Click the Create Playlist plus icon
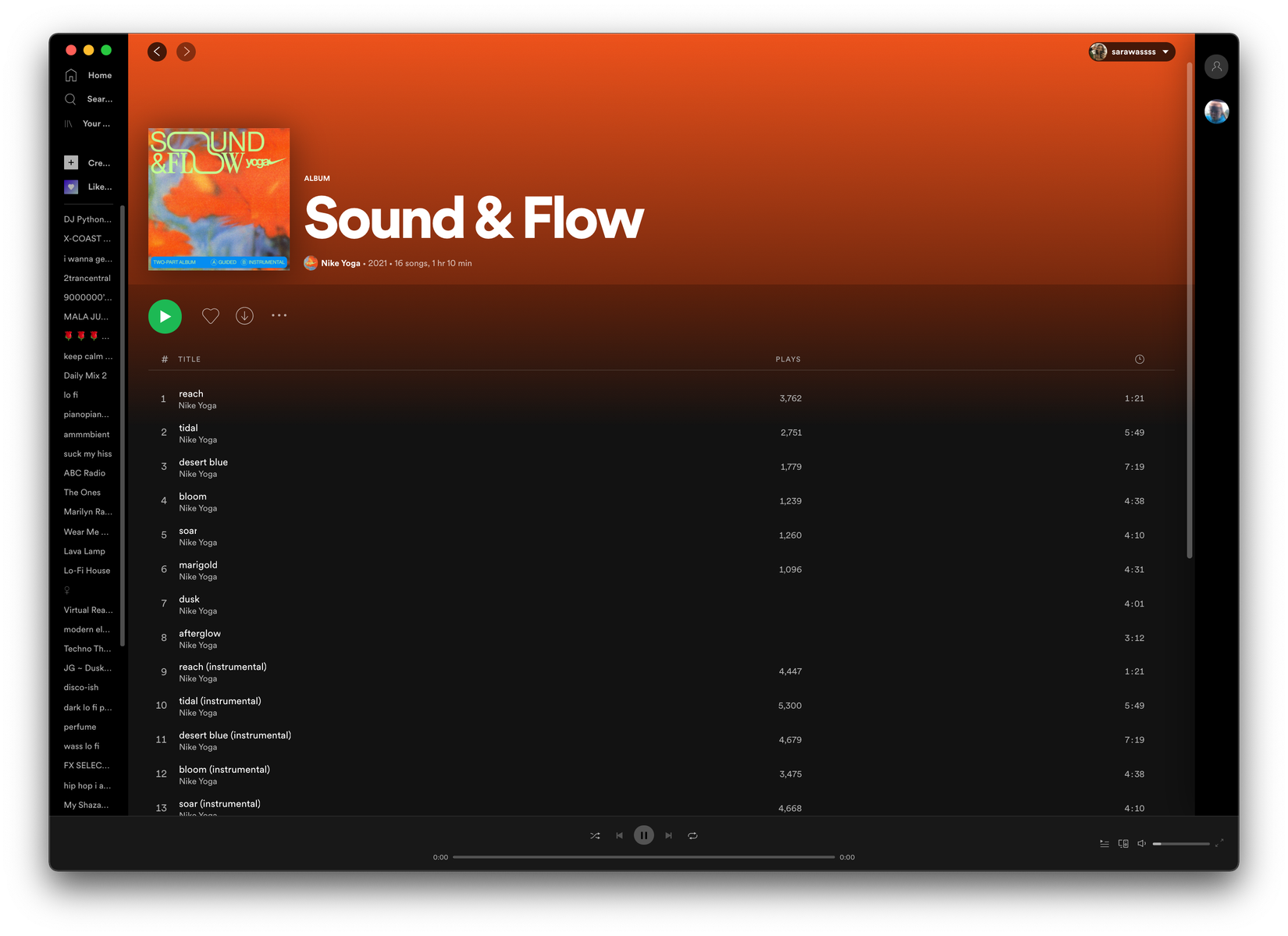1288x936 pixels. (71, 162)
